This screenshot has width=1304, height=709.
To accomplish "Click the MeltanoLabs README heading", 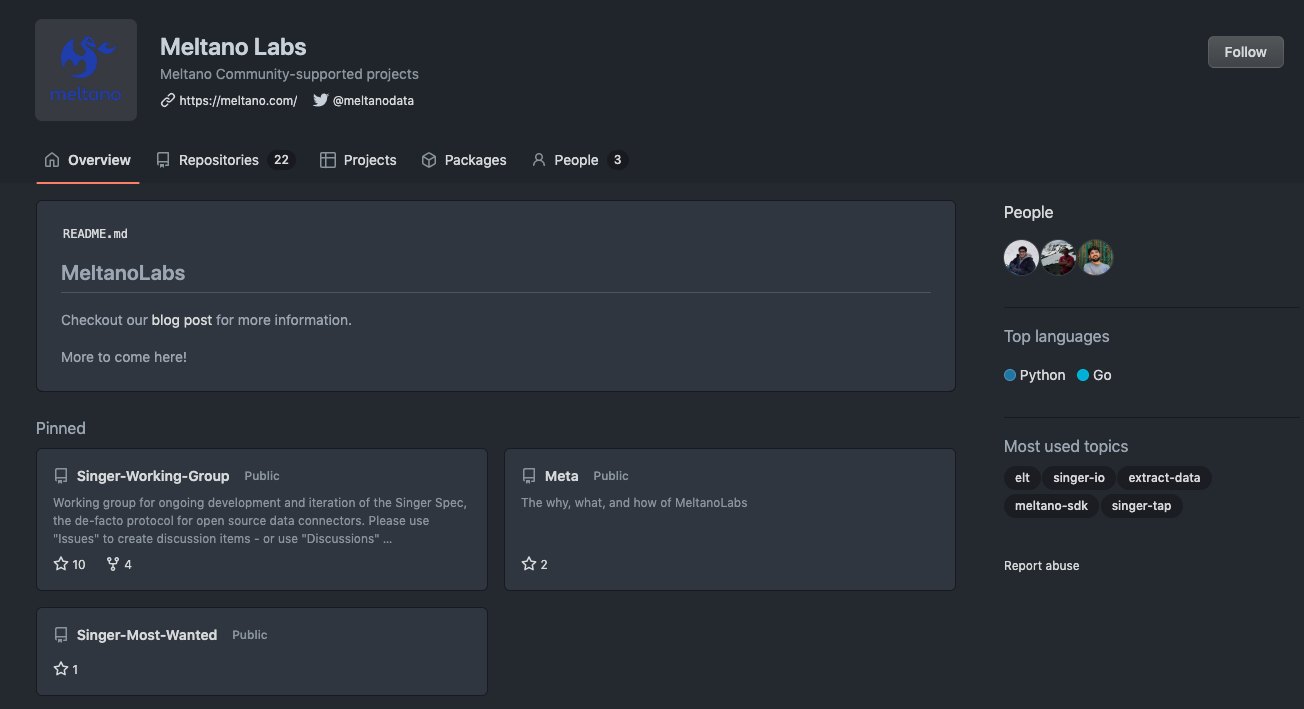I will point(123,273).
